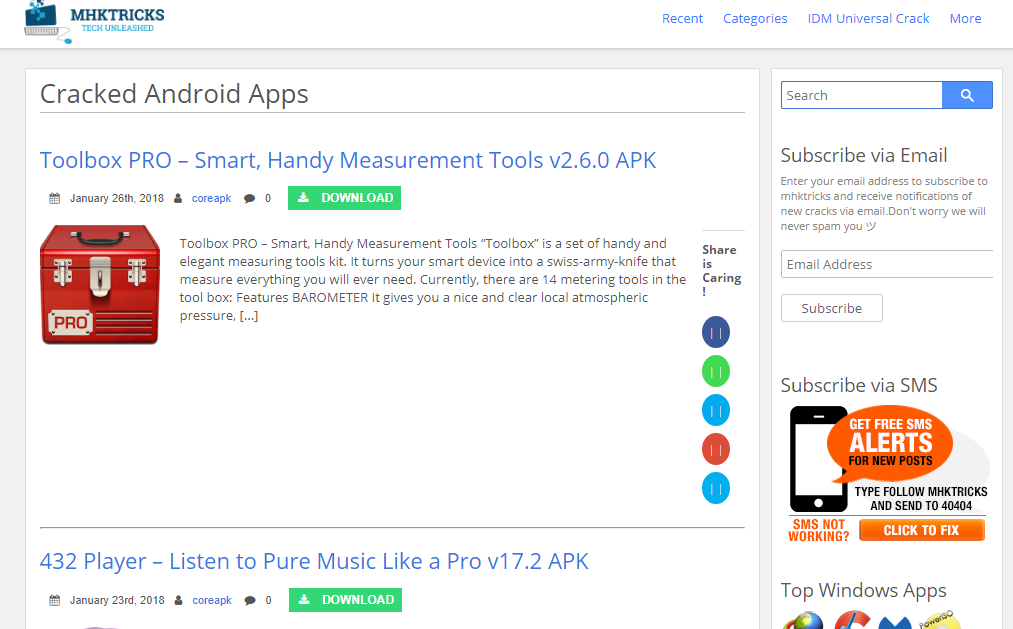The height and width of the screenshot is (629, 1013).
Task: Open IDM Universal Crack menu item
Action: [x=868, y=19]
